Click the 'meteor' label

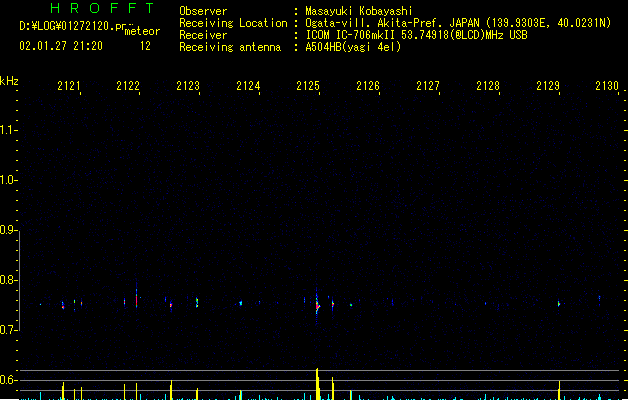[142, 31]
